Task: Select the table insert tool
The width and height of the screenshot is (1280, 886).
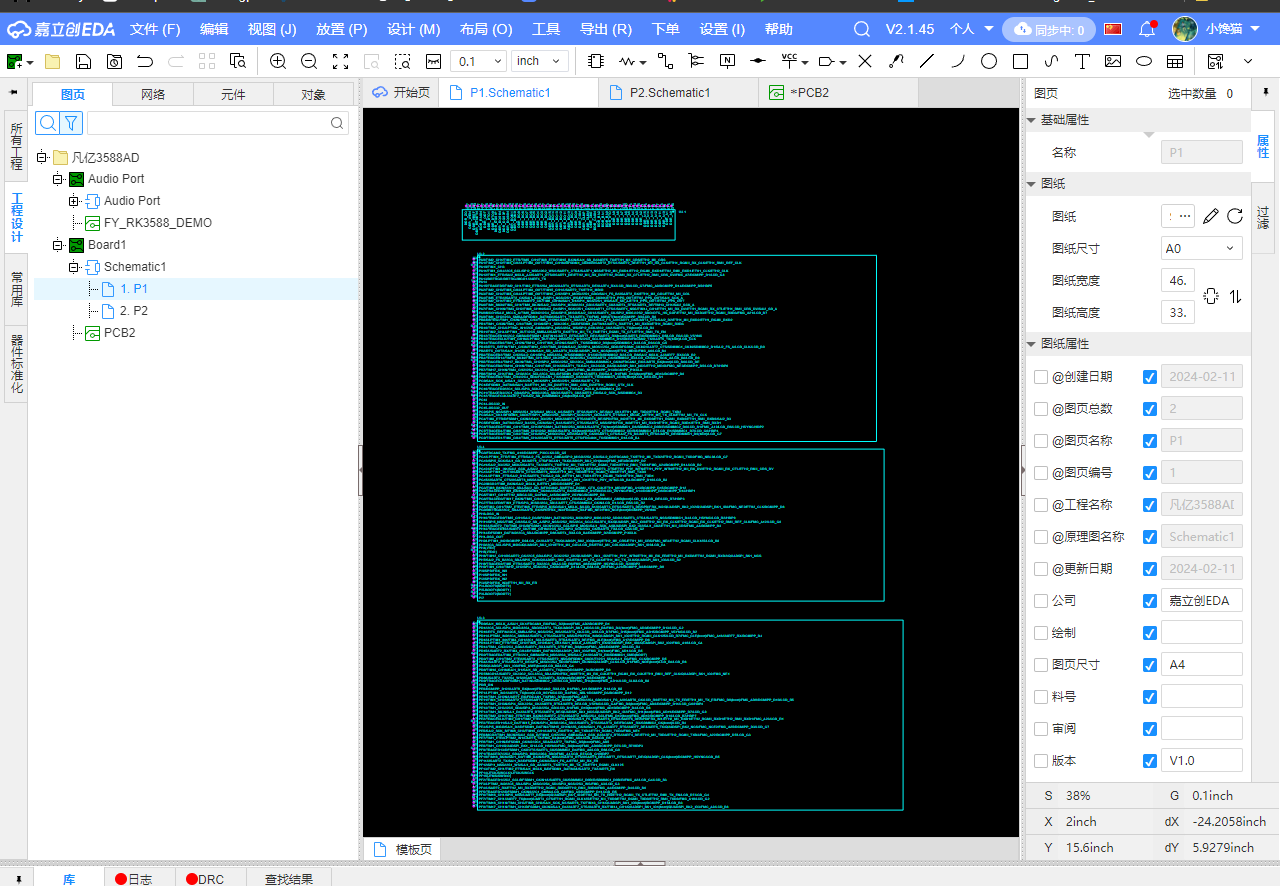Action: coord(1175,61)
